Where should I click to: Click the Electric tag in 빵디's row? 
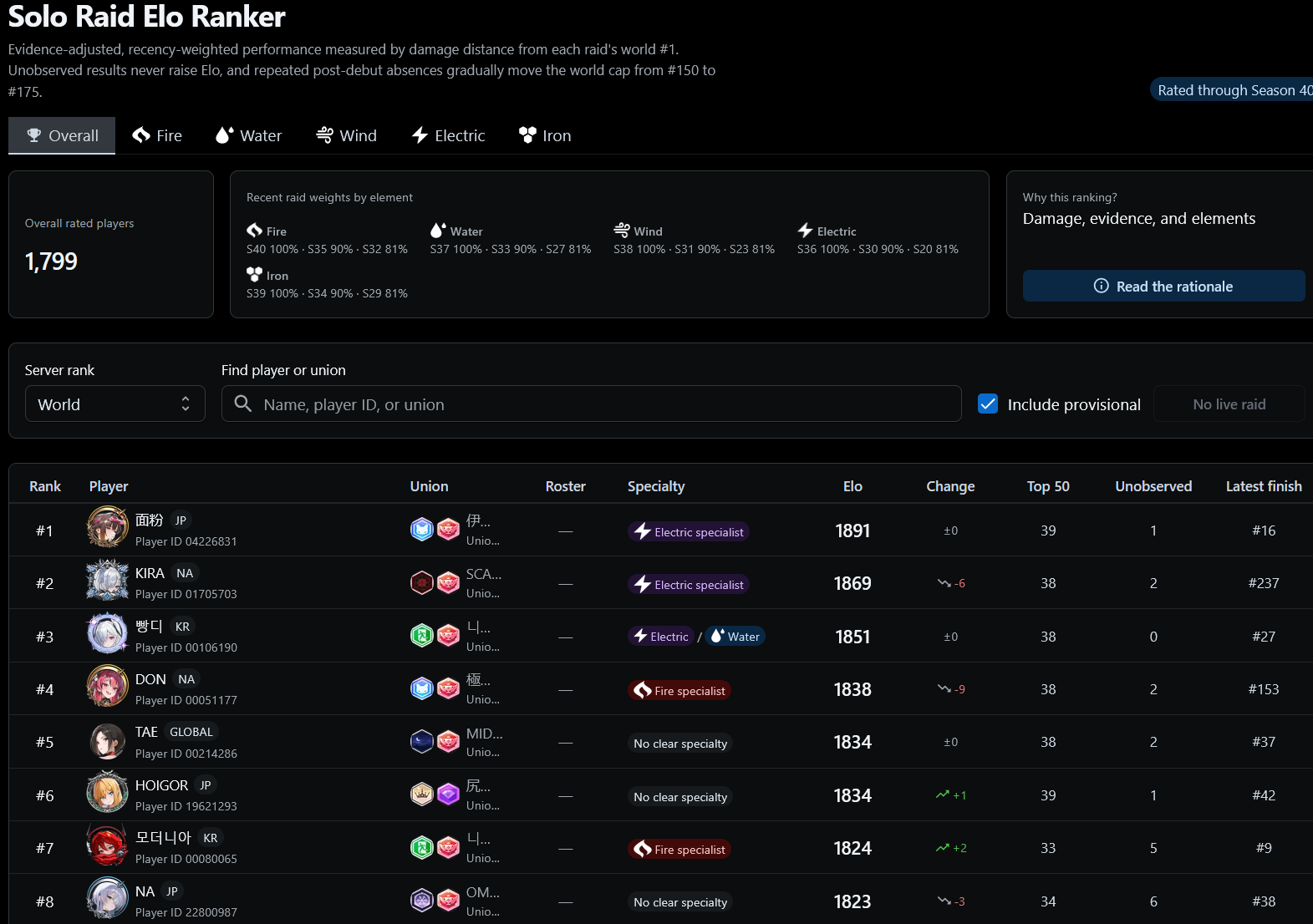pos(661,636)
